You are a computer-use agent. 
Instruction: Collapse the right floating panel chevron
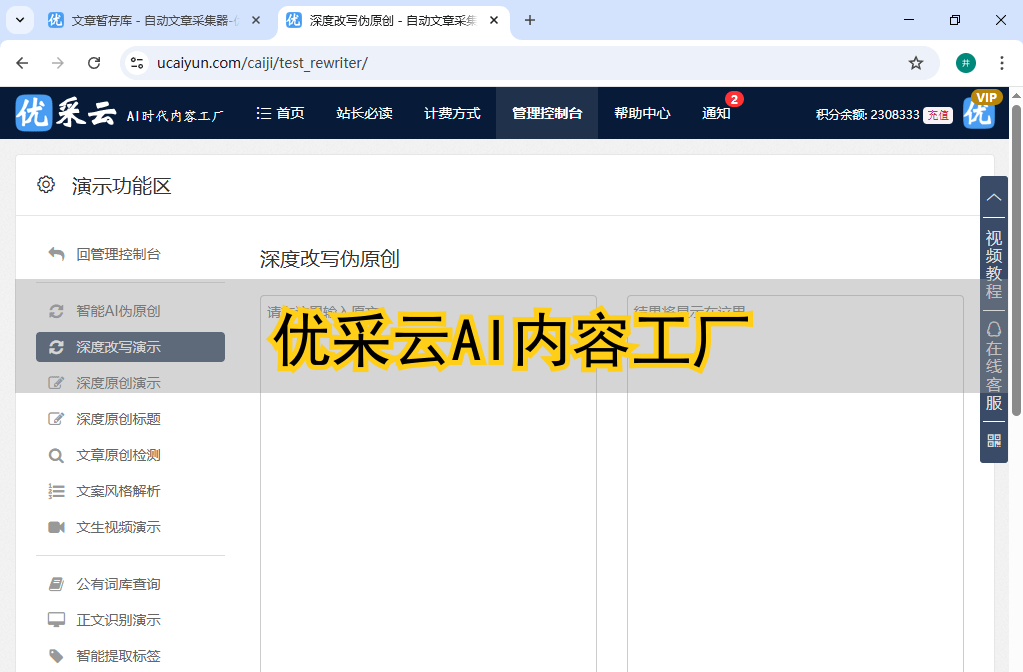[994, 198]
